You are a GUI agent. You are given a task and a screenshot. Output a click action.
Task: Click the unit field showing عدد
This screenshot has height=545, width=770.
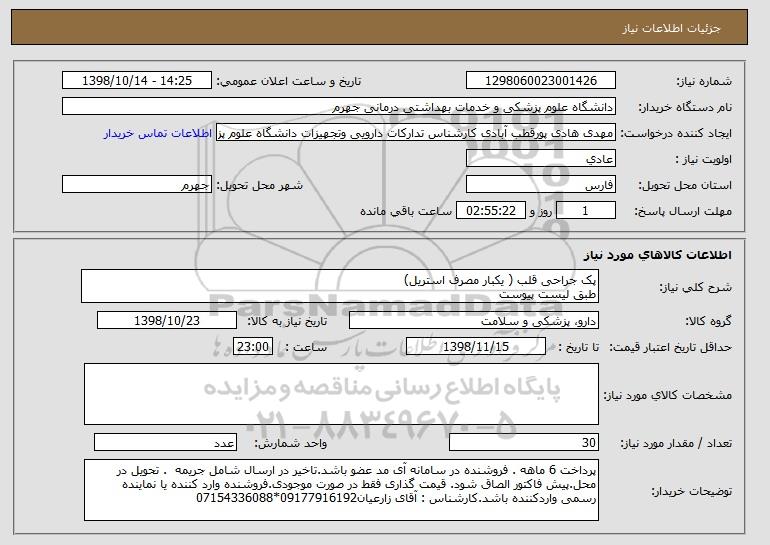tap(165, 442)
